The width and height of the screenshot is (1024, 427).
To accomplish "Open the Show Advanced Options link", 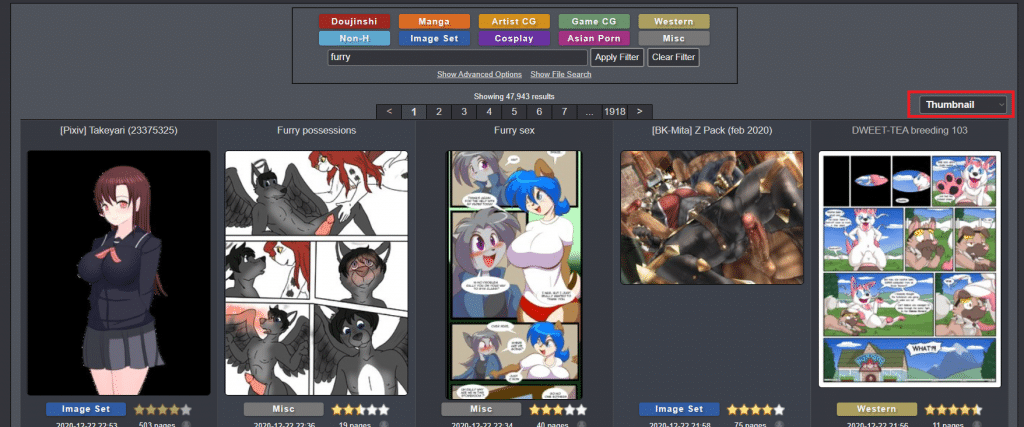I will pos(479,74).
